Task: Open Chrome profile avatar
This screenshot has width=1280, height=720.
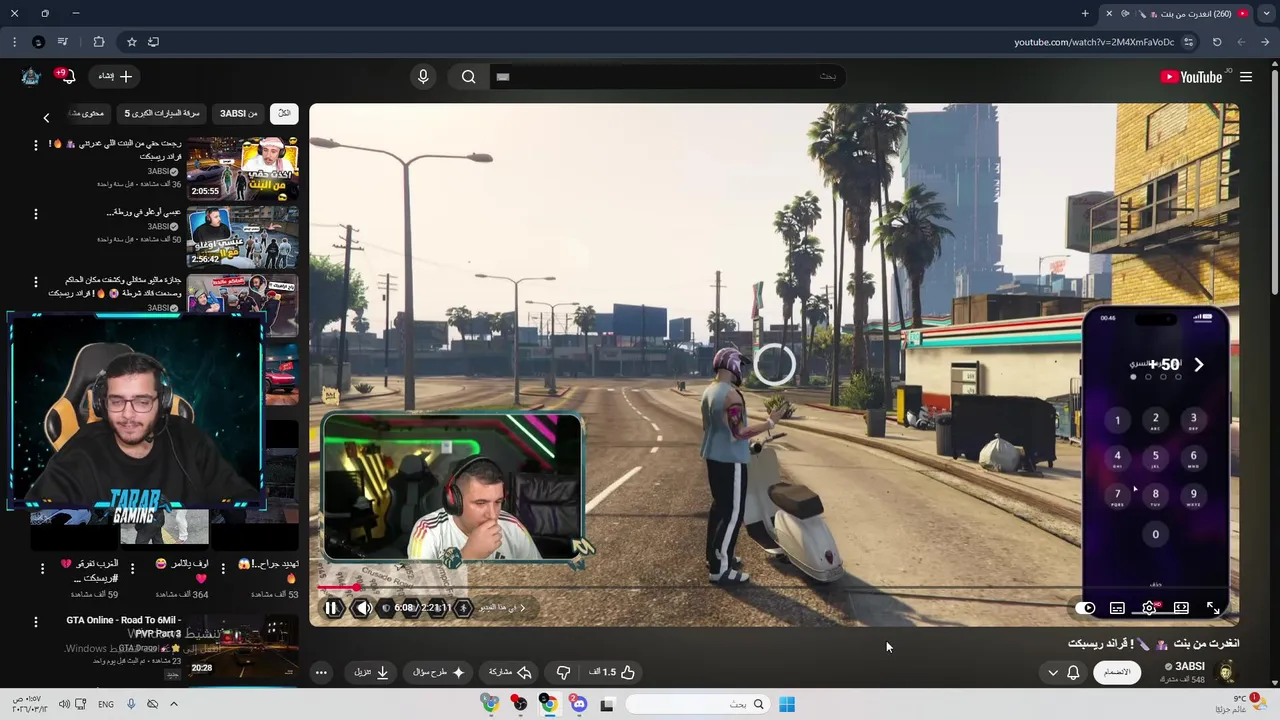Action: (38, 42)
